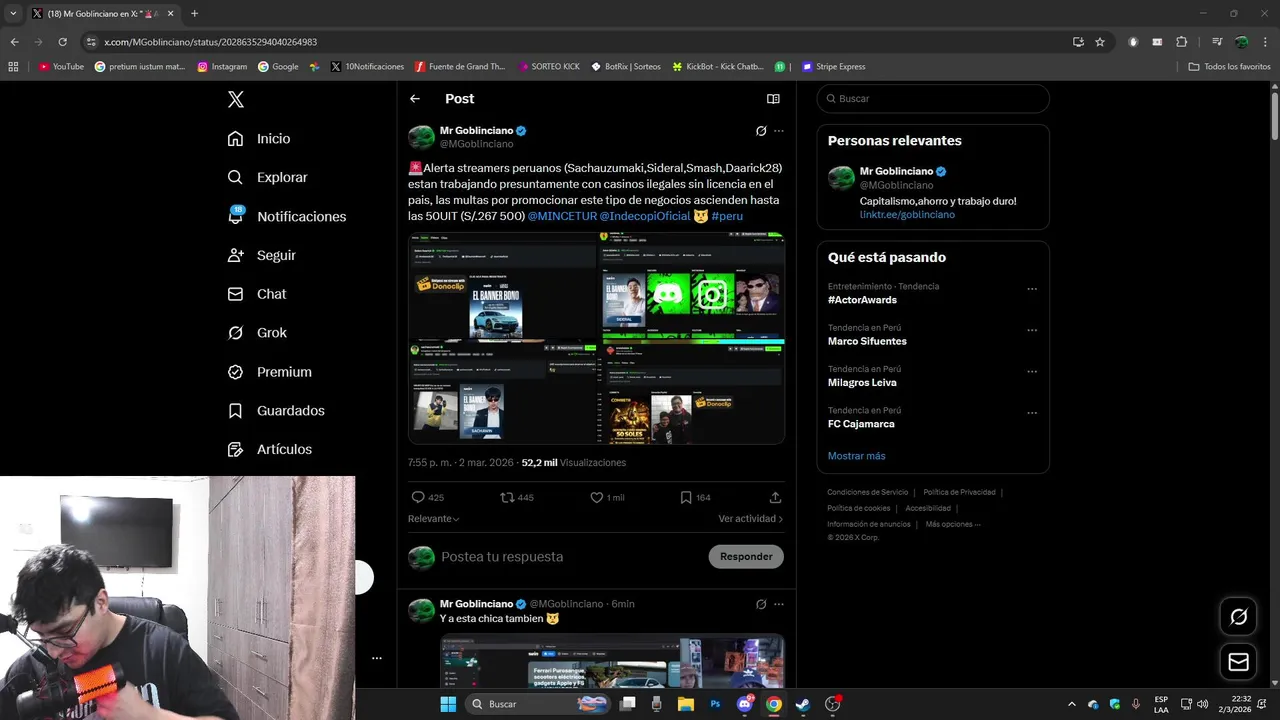Open the Instagram bookmark
This screenshot has height=720, width=1280.
[x=222, y=67]
